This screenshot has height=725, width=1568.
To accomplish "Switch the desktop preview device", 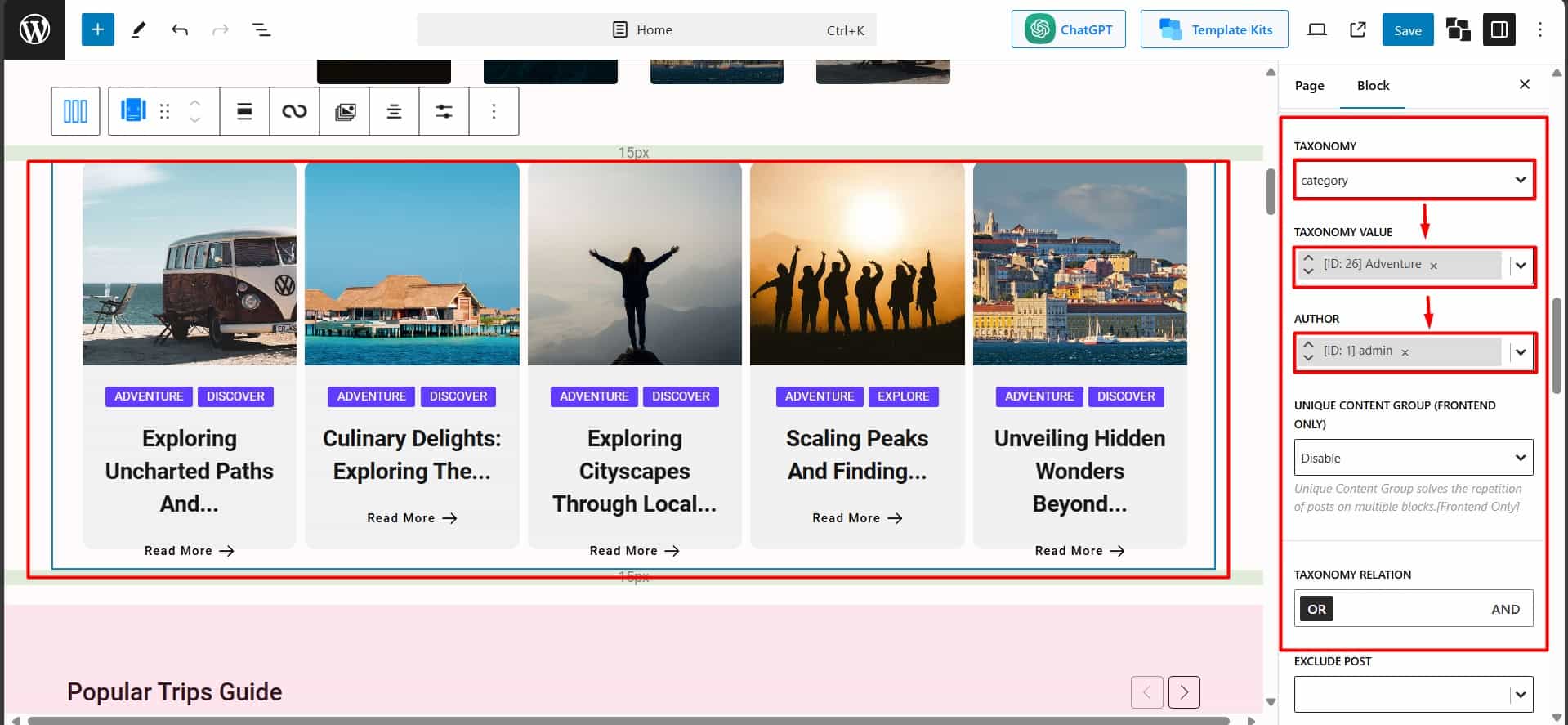I will (x=1316, y=29).
